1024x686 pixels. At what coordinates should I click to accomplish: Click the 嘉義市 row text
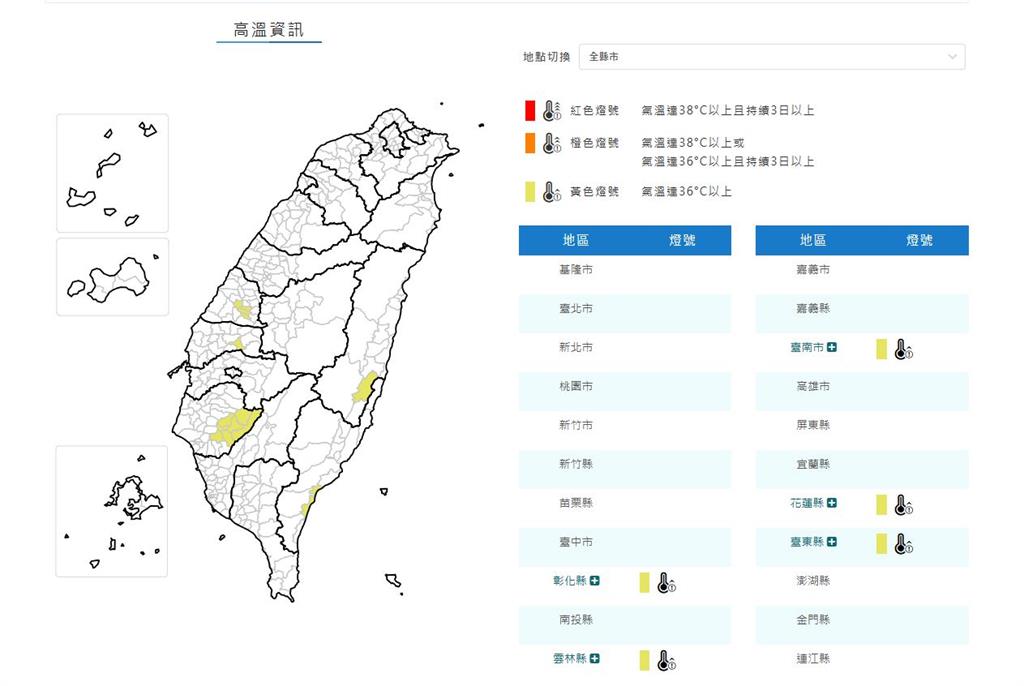click(x=813, y=270)
